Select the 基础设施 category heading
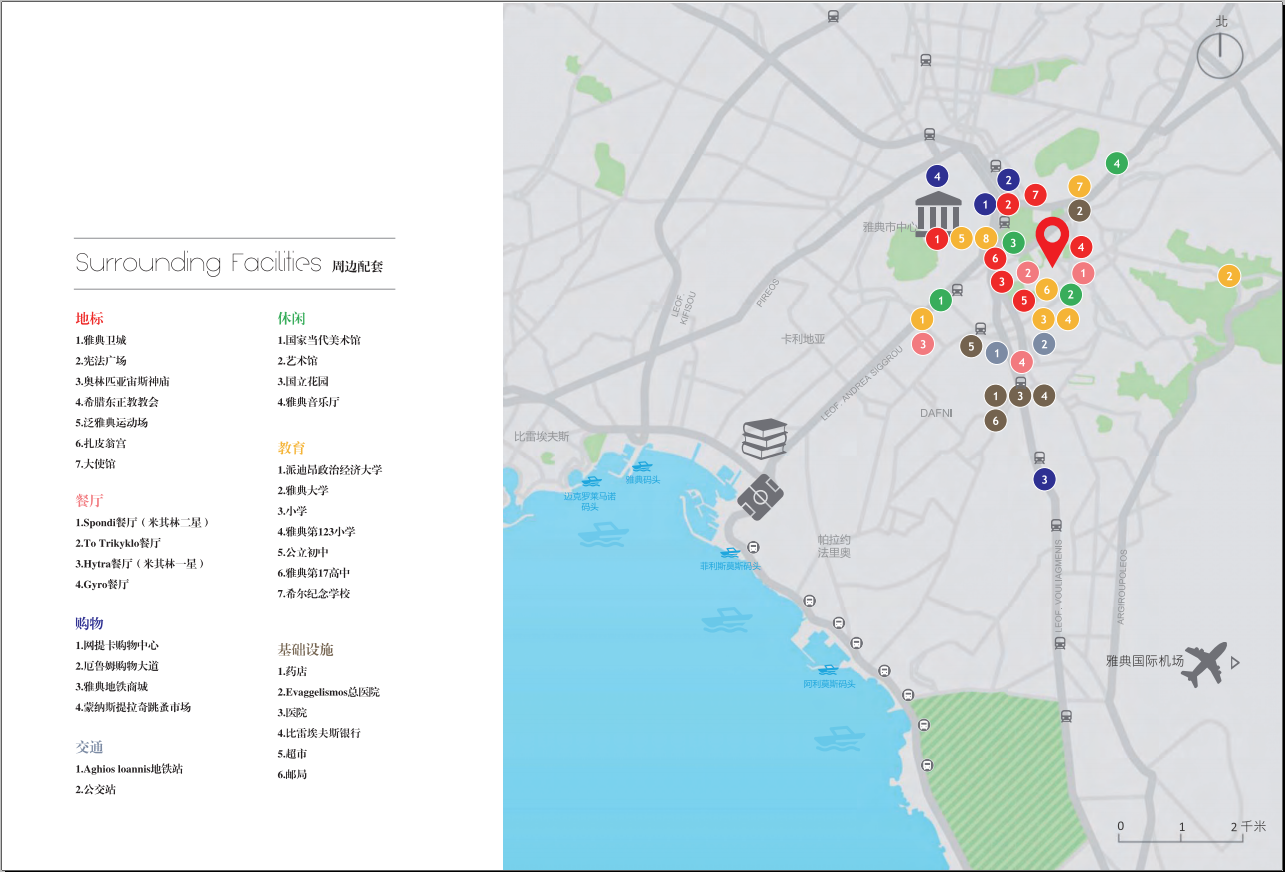Screen dimensions: 1285x872 pos(305,650)
